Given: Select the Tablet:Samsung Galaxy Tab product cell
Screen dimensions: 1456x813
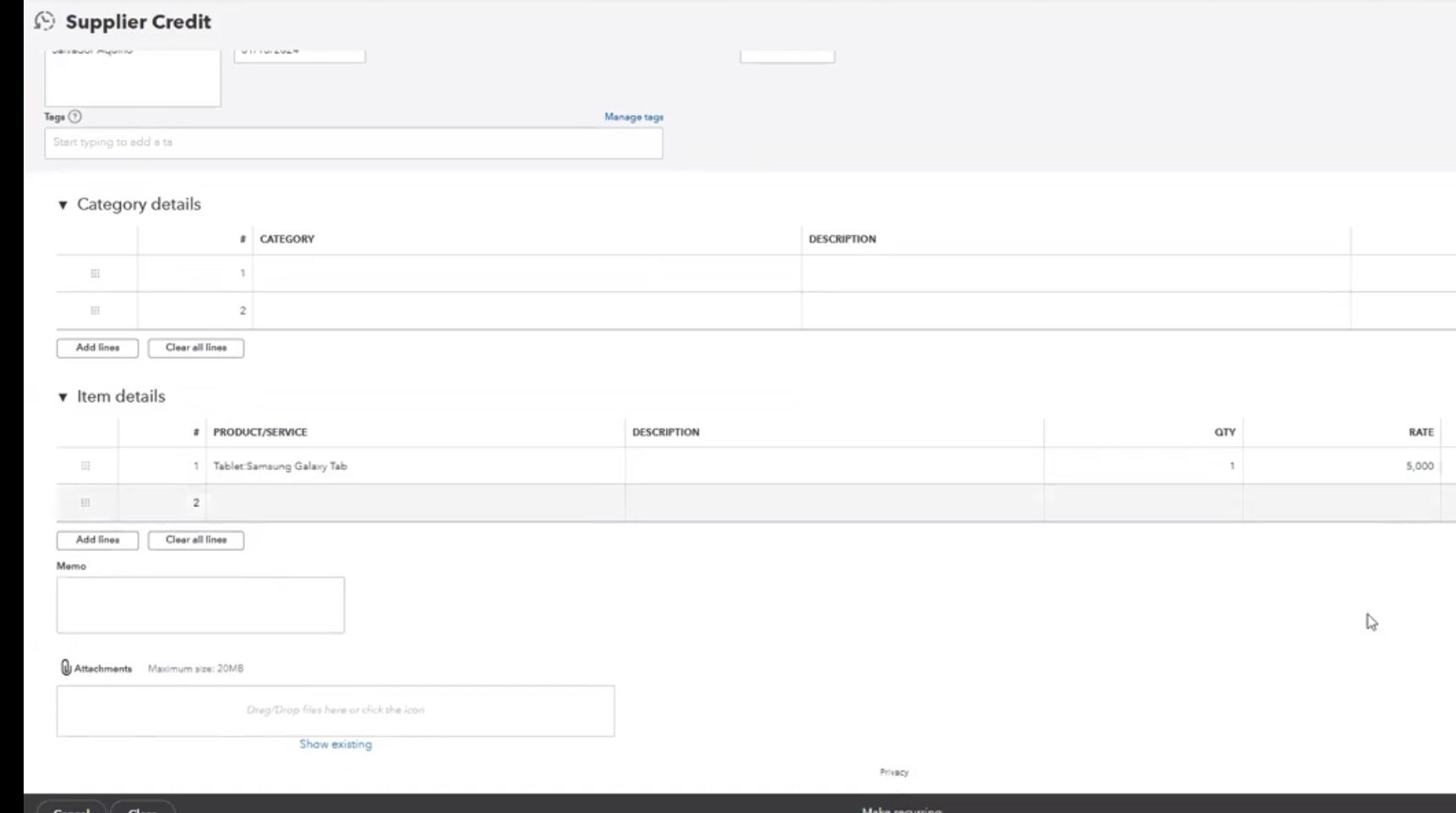Looking at the screenshot, I should [416, 466].
